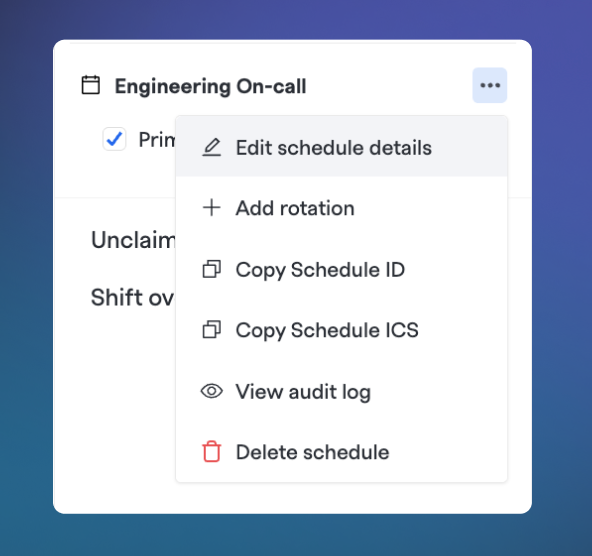Click the plus icon for Add rotation

coord(211,208)
